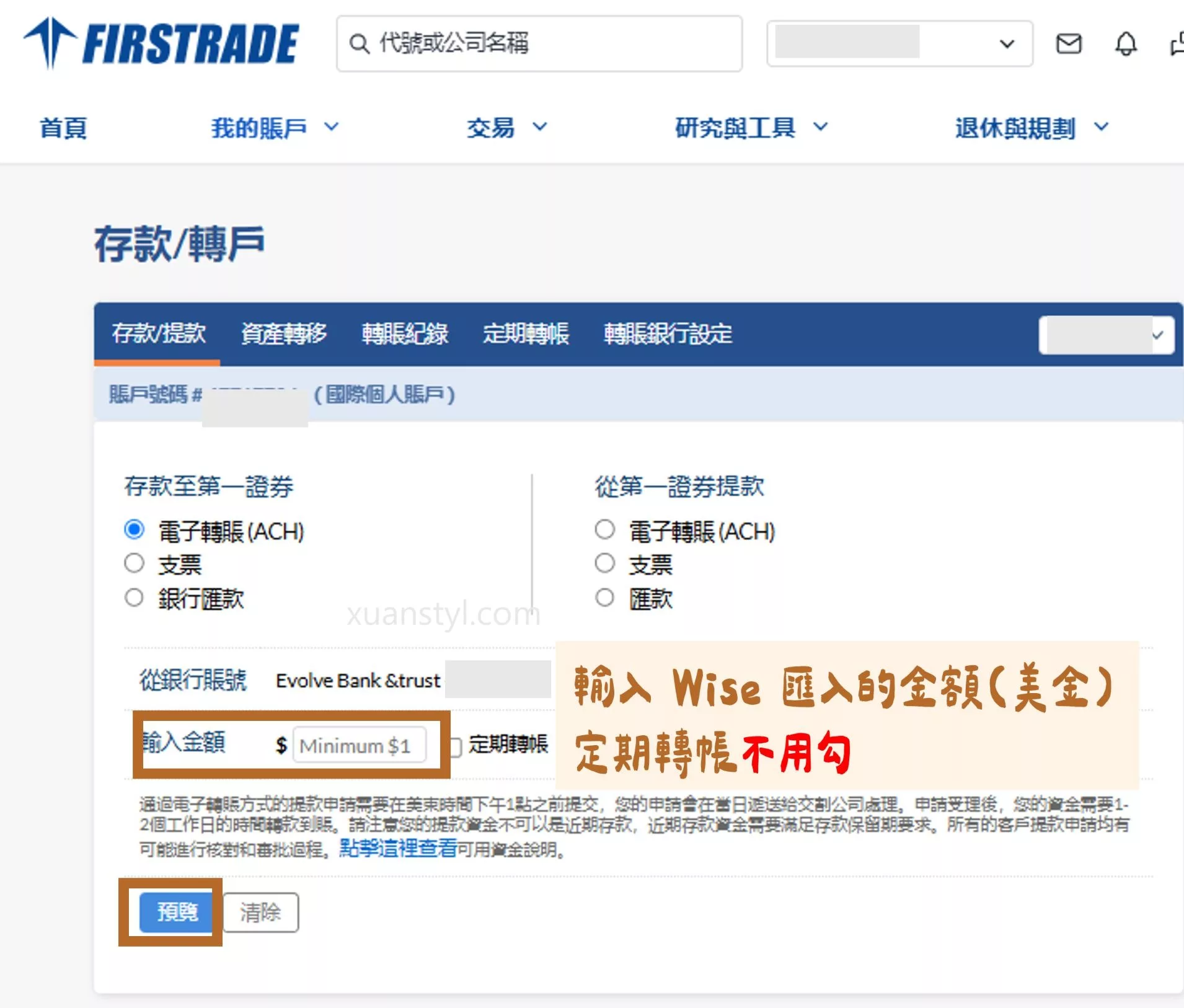Switch to the 存款/提款 tab
The height and width of the screenshot is (1008, 1184).
point(158,334)
